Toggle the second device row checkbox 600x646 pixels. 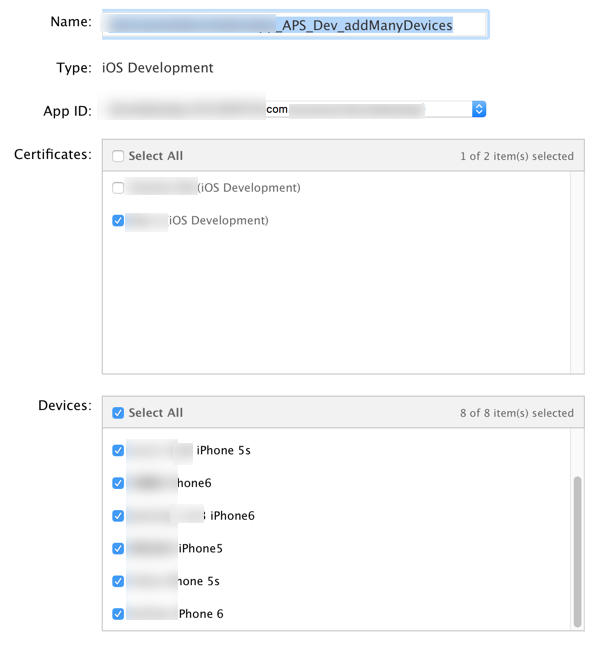coord(119,483)
